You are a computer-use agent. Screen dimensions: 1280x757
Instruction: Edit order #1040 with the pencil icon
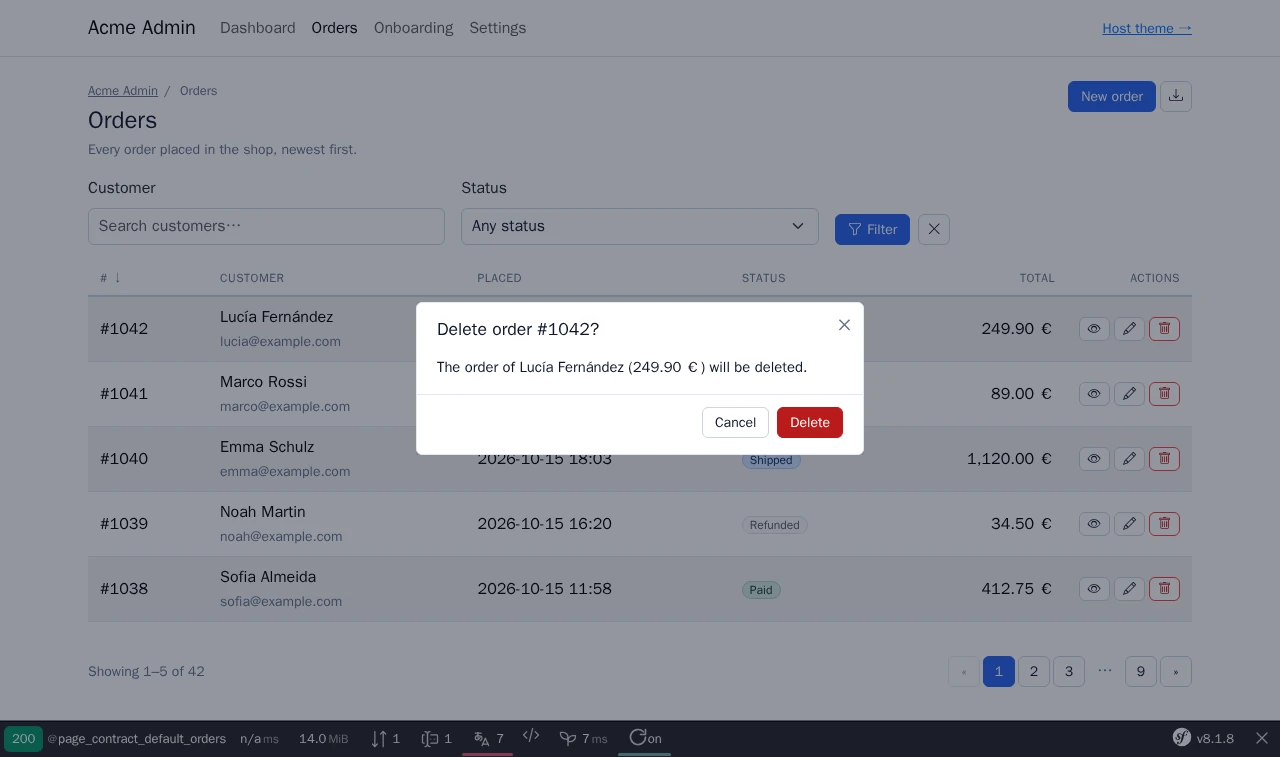1129,459
